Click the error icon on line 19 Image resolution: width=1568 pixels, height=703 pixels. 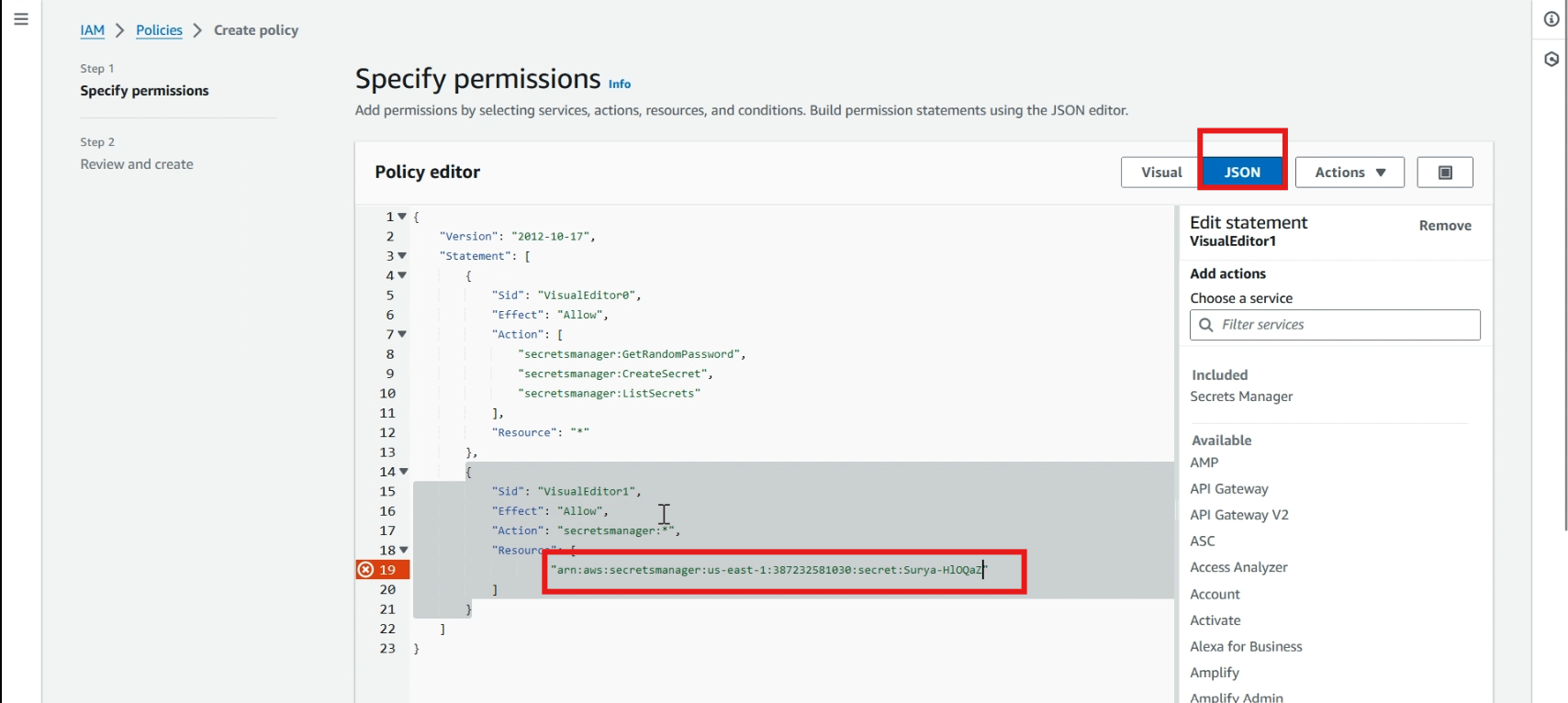(365, 570)
